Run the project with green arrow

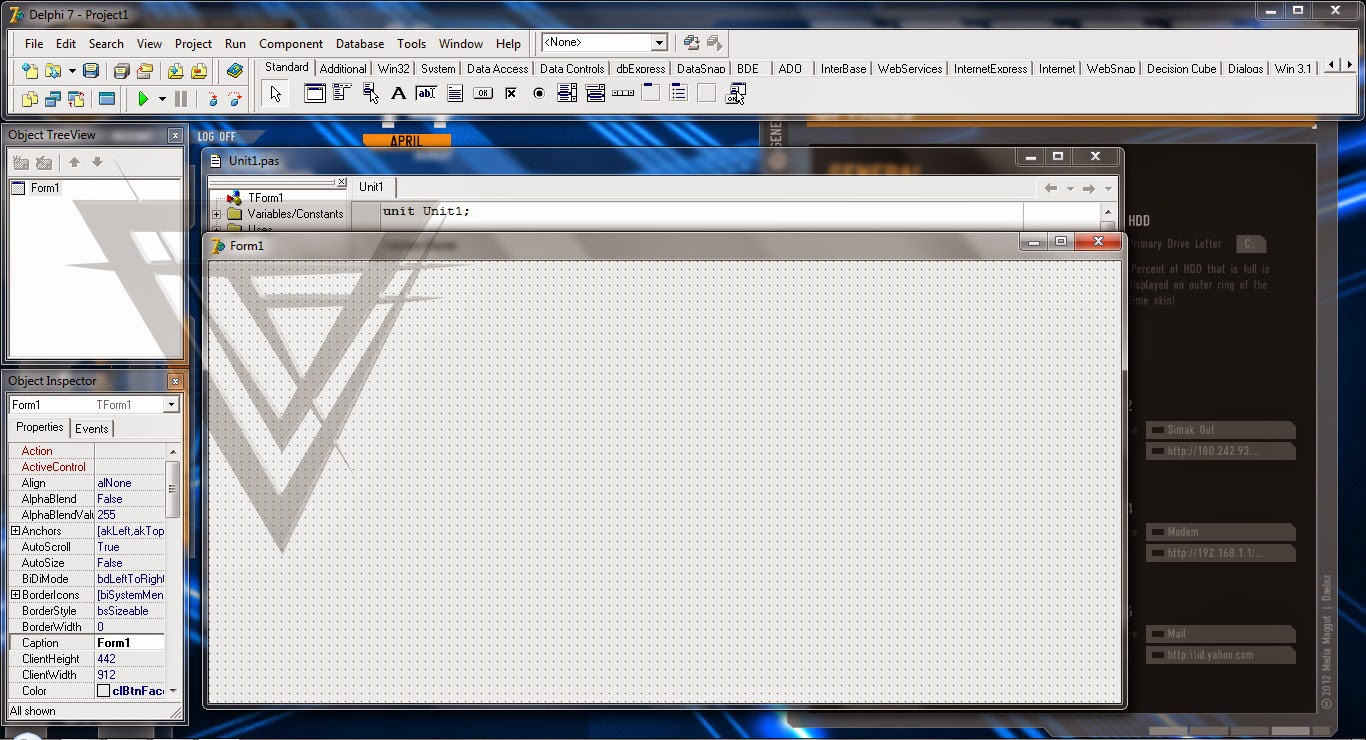pos(143,99)
